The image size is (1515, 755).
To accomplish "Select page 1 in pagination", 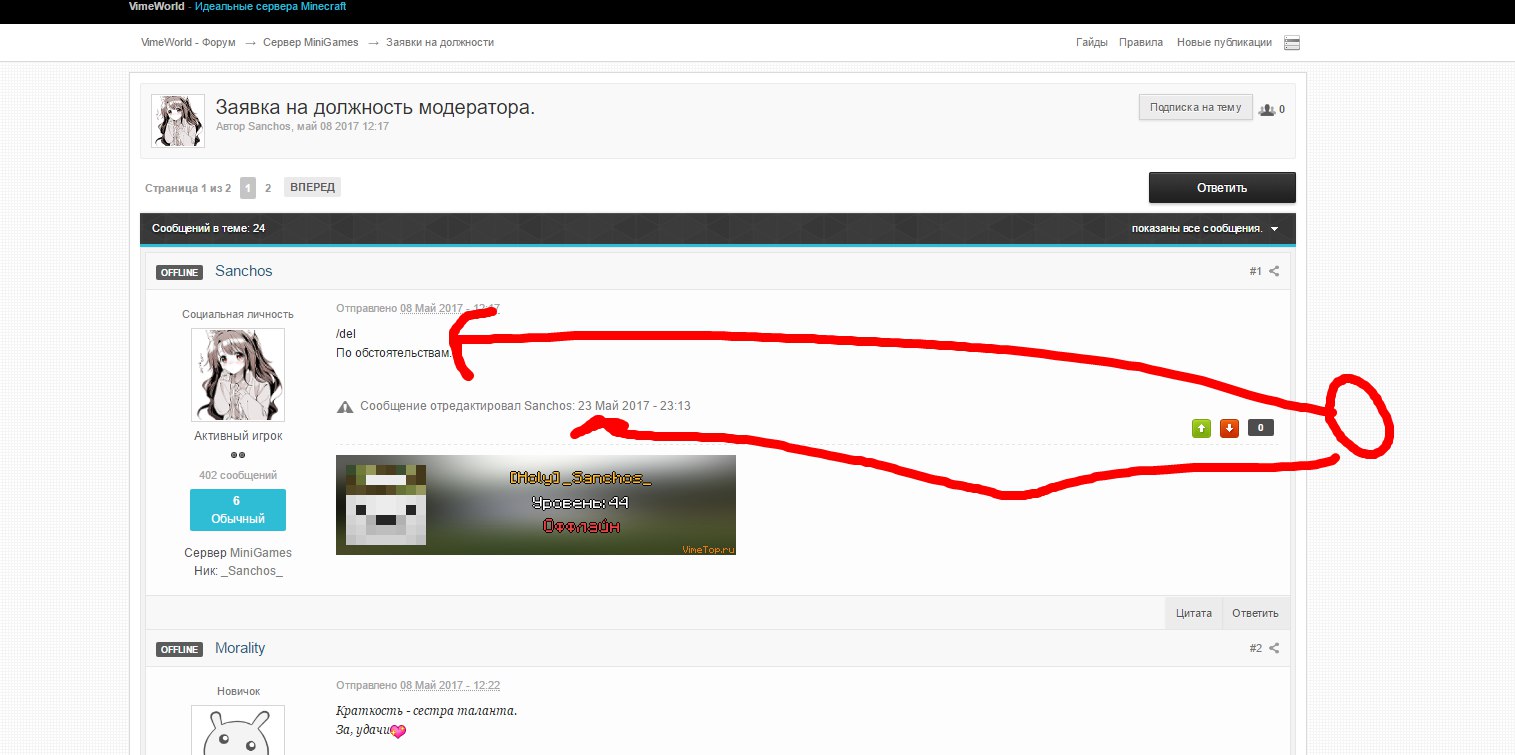I will (x=248, y=188).
